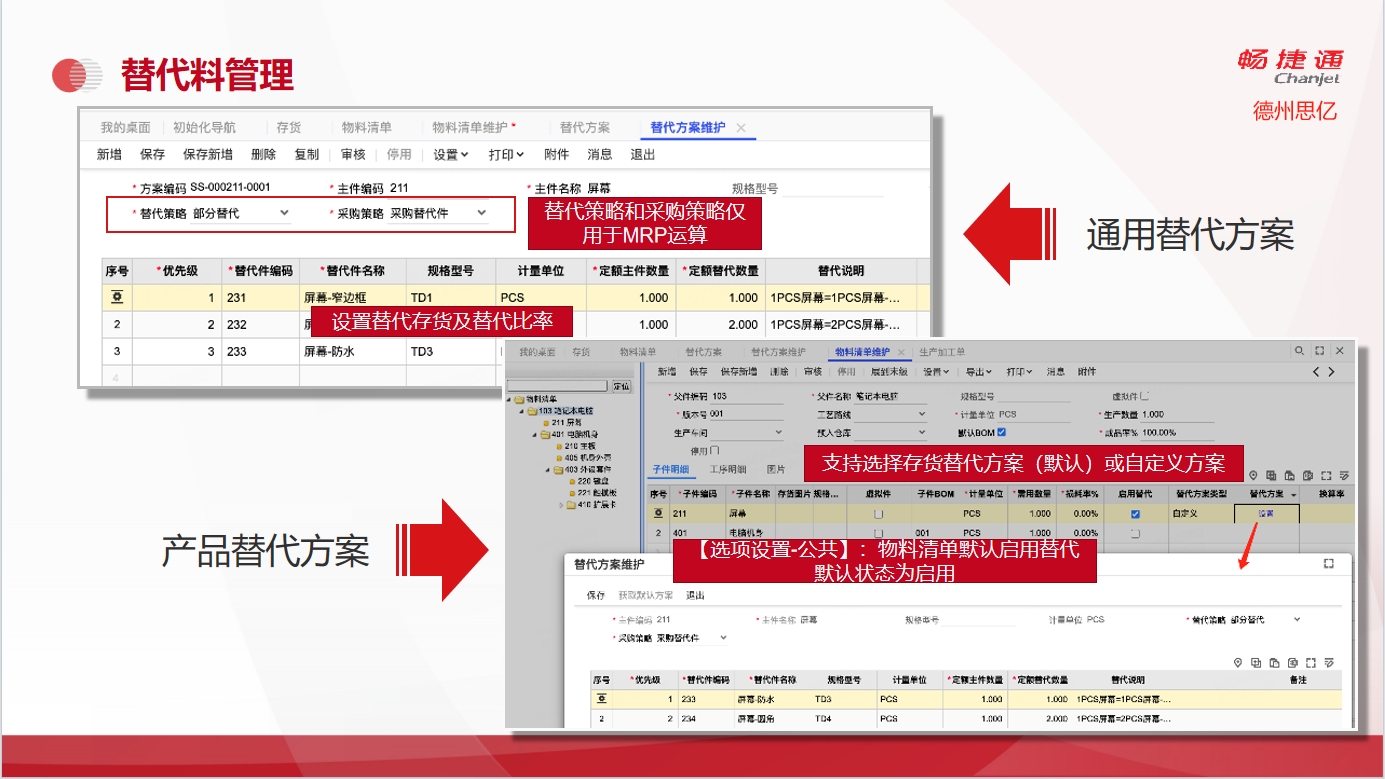The width and height of the screenshot is (1385, 779).
Task: Click 保存新增 in the upper toolbar
Action: click(x=208, y=154)
